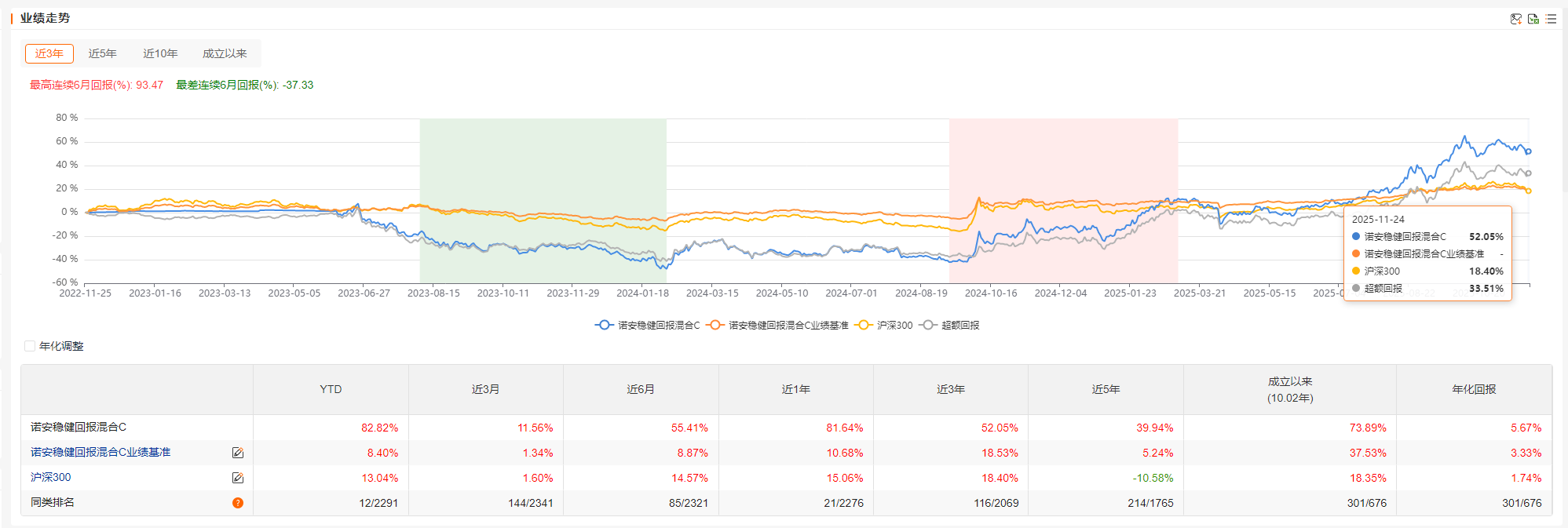The image size is (1568, 528).
Task: Show the 成立以来 period tab
Action: click(225, 53)
